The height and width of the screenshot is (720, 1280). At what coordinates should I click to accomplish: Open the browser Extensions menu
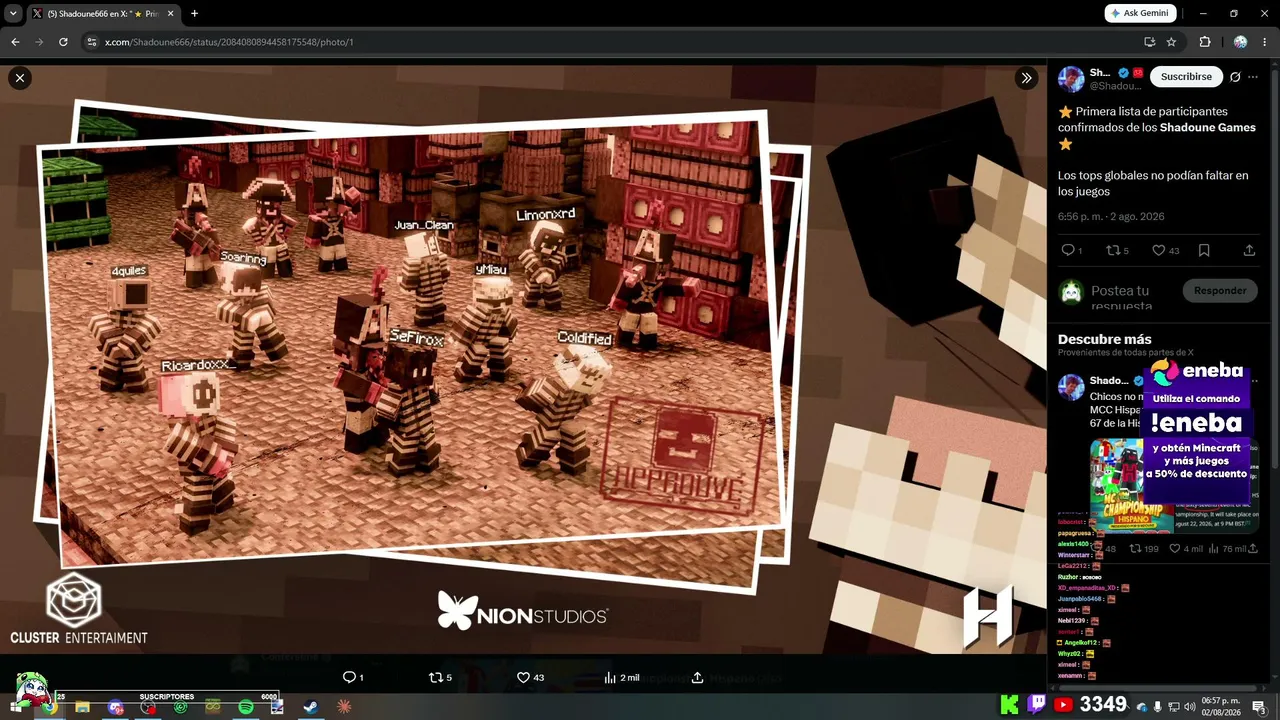pyautogui.click(x=1204, y=42)
